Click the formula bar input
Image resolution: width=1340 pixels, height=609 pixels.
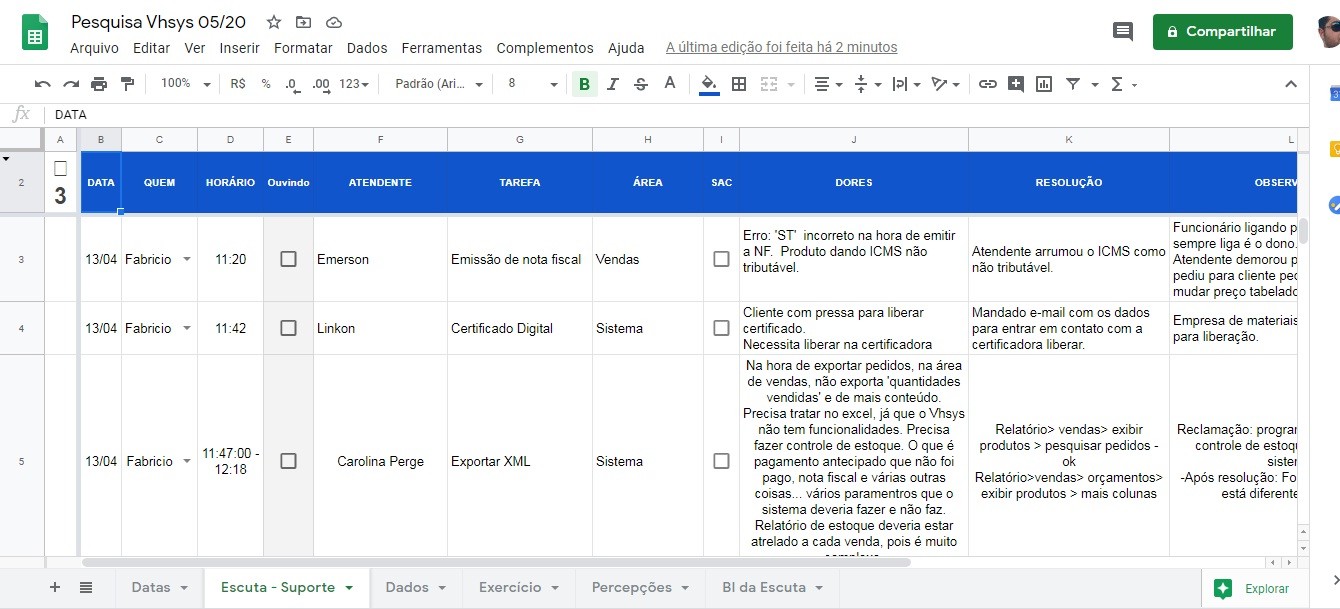(675, 115)
